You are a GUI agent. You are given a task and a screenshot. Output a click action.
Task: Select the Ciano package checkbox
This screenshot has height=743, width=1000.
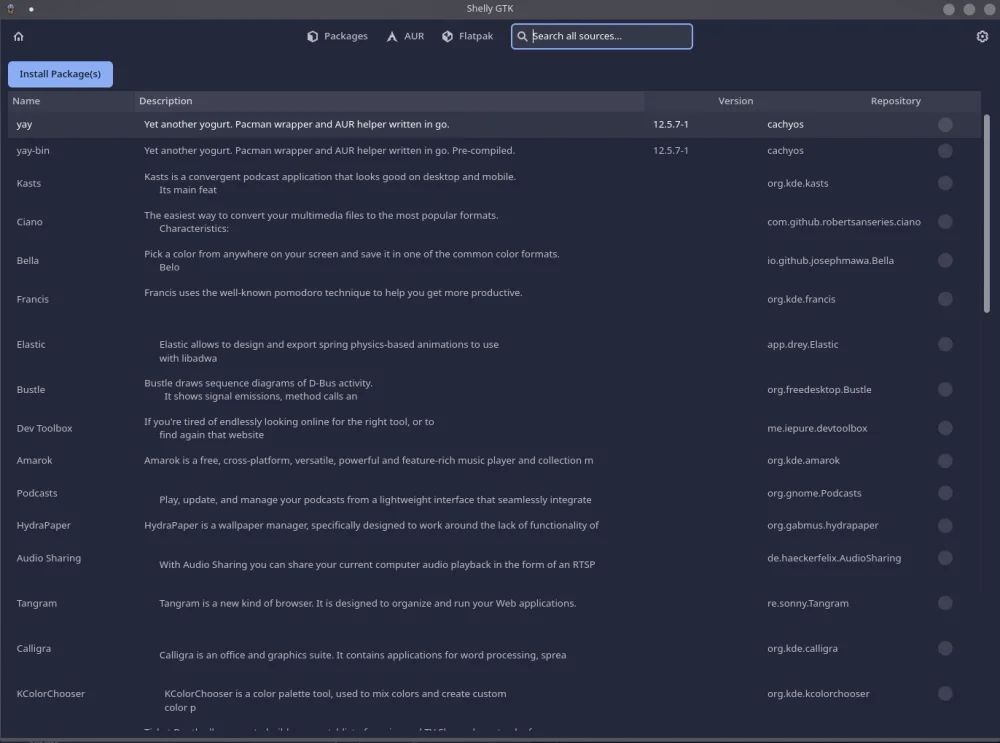click(945, 222)
